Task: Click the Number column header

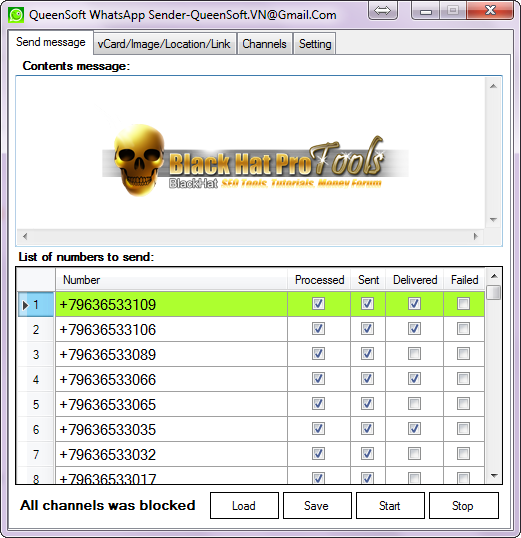Action: [x=171, y=280]
